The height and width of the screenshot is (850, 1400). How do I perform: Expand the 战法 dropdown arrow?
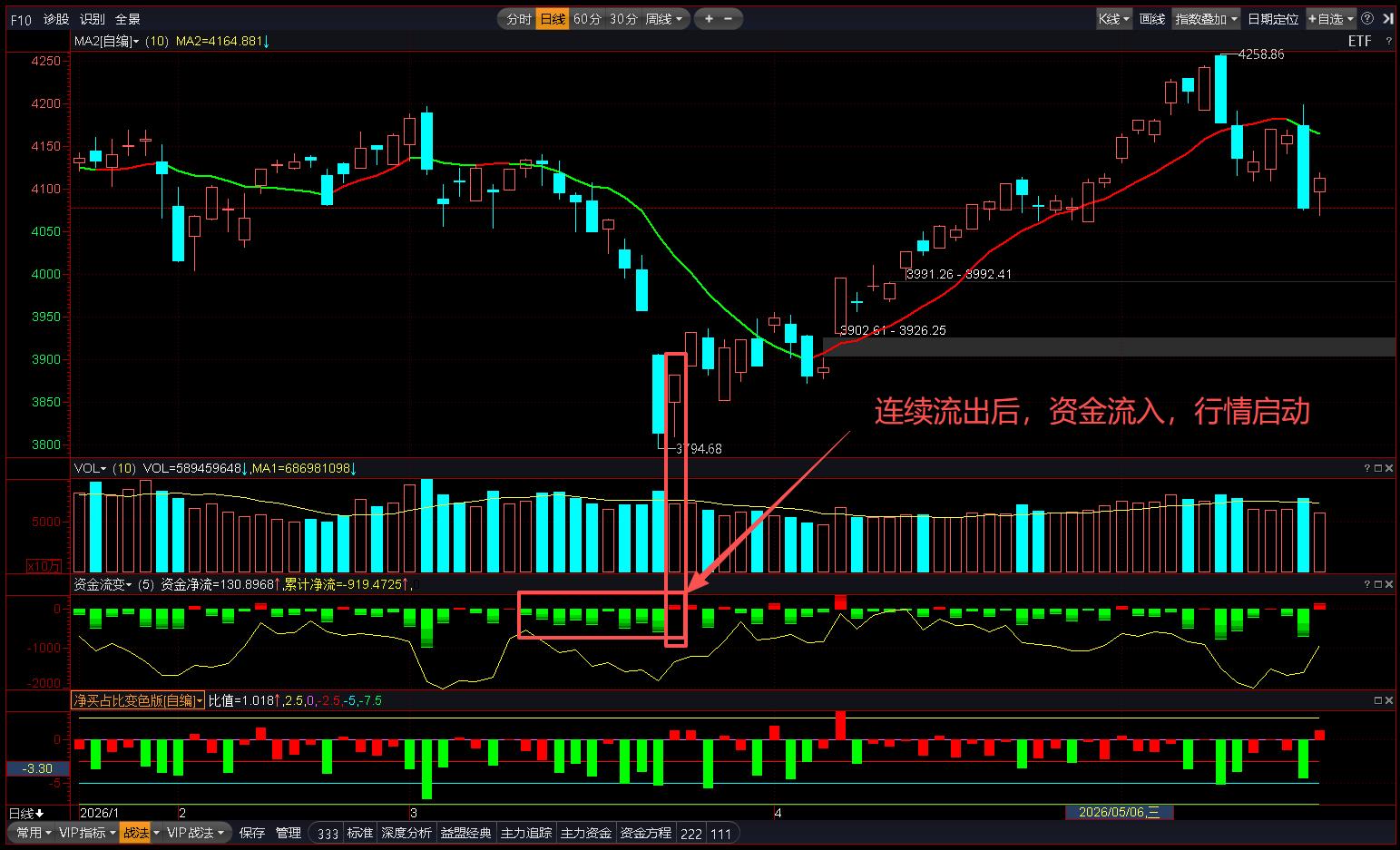(156, 833)
